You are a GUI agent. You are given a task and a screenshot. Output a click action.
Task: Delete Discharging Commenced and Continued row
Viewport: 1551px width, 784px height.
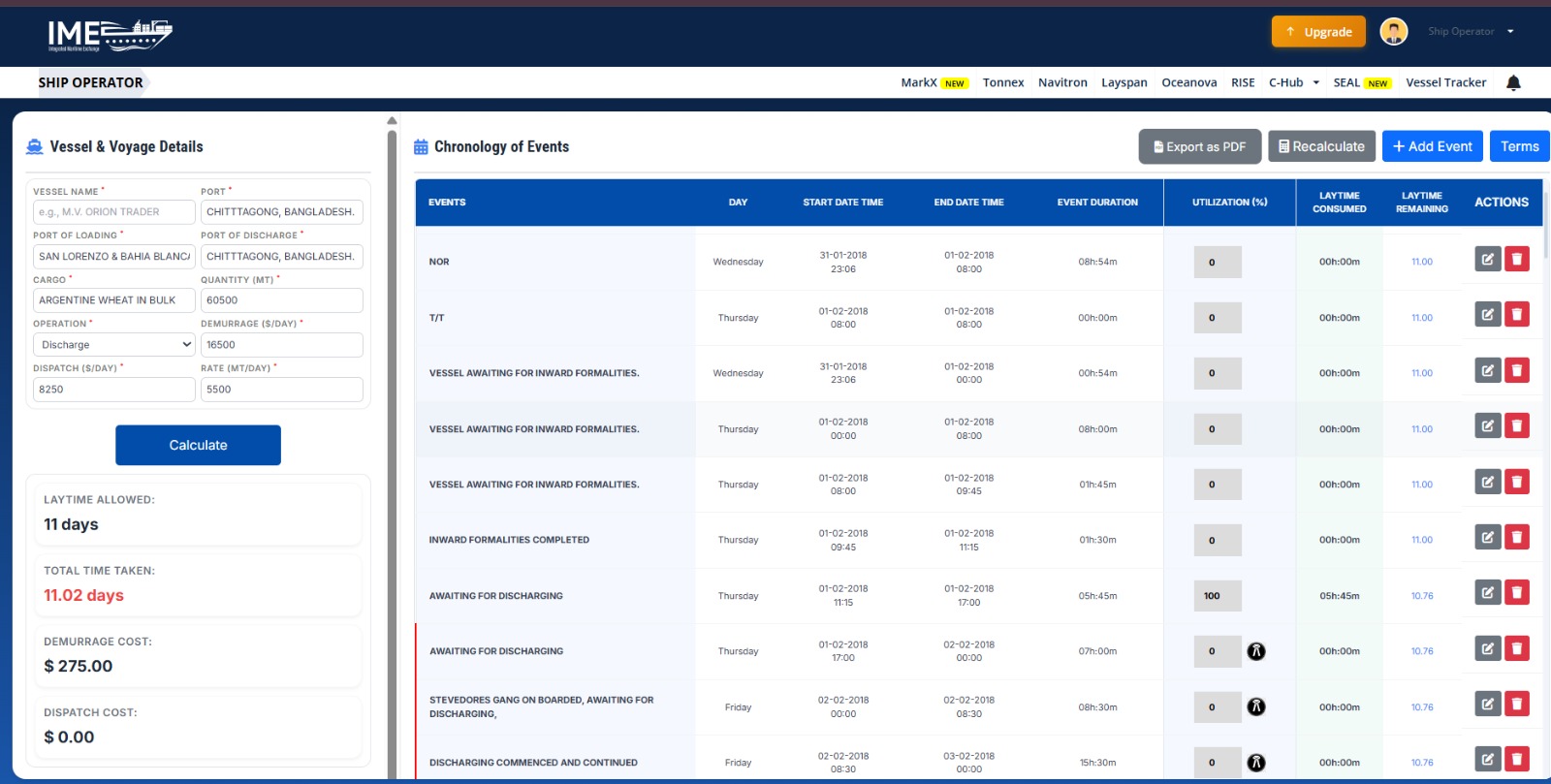coord(1517,760)
